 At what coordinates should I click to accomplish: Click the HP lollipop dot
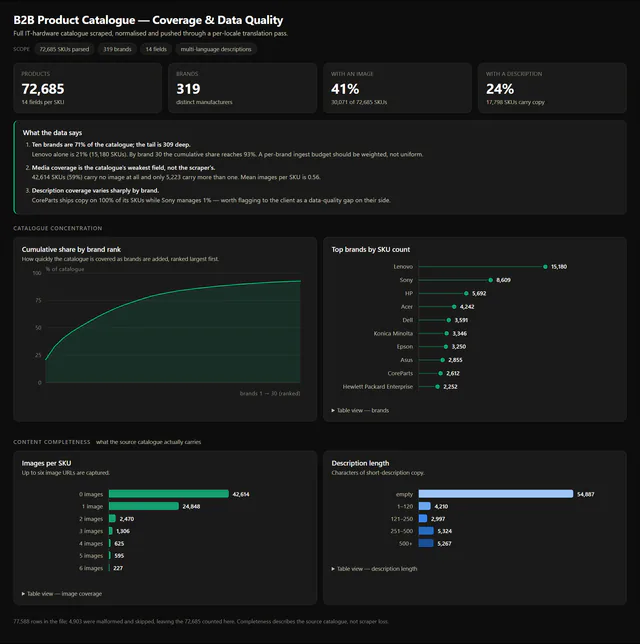tap(466, 294)
